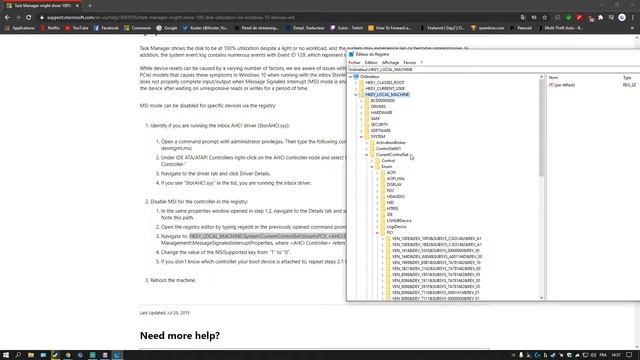Screen dimensions: 640x360
Task: Select the IDE key under Enum
Action: click(389, 215)
